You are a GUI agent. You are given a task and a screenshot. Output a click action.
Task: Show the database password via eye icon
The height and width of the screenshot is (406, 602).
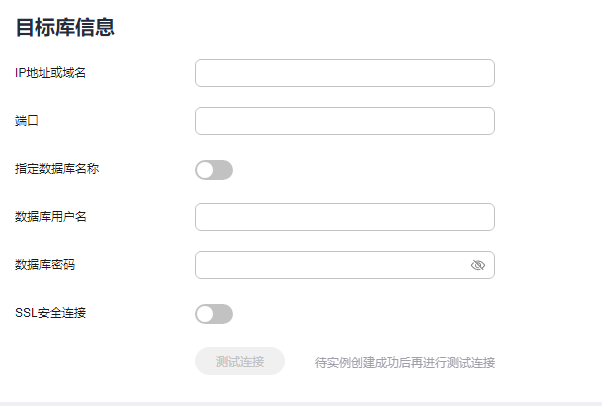(478, 265)
